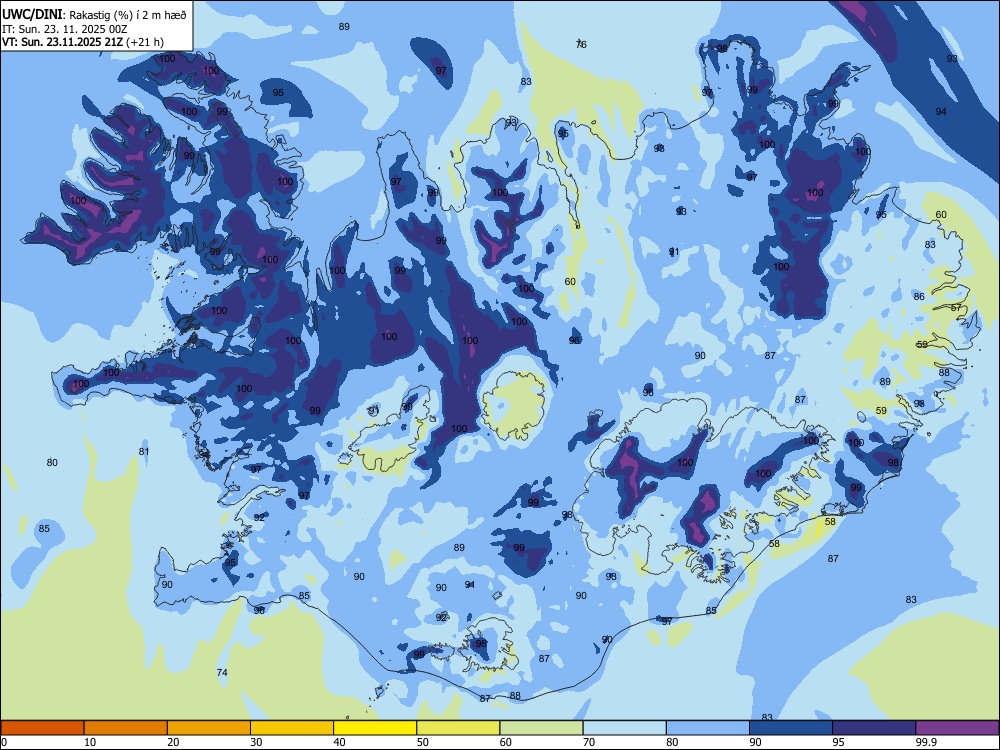
Task: Click the 70–80 light blue legend swatch
Action: pyautogui.click(x=624, y=728)
